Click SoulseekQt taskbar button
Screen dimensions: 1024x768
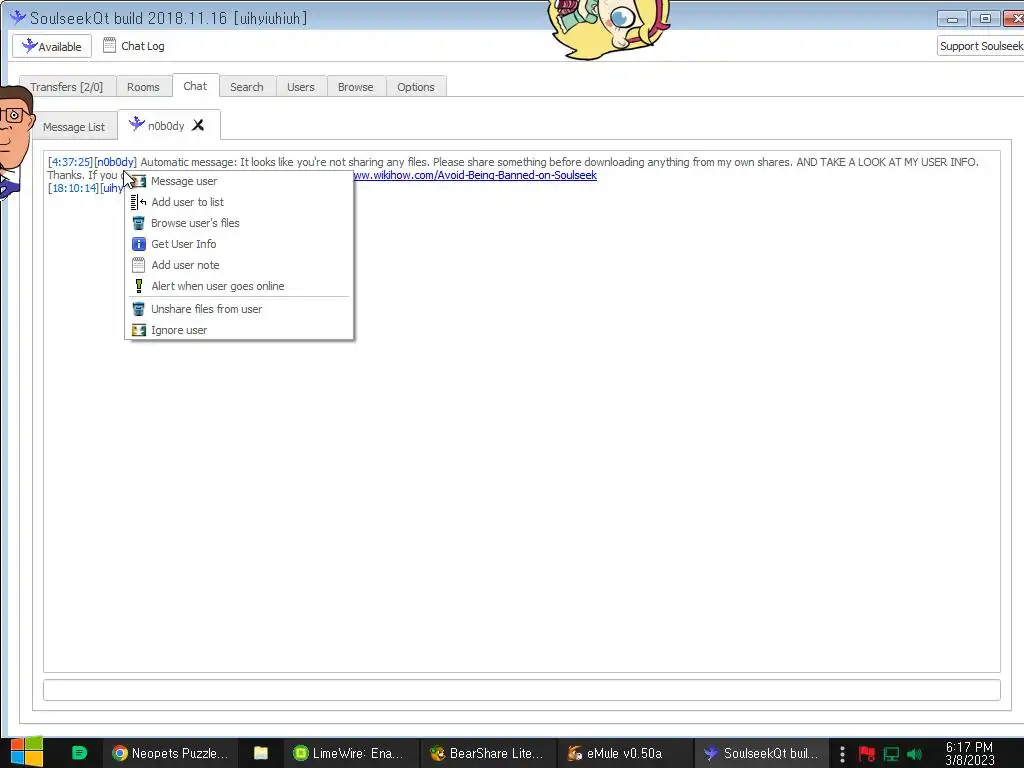[761, 753]
